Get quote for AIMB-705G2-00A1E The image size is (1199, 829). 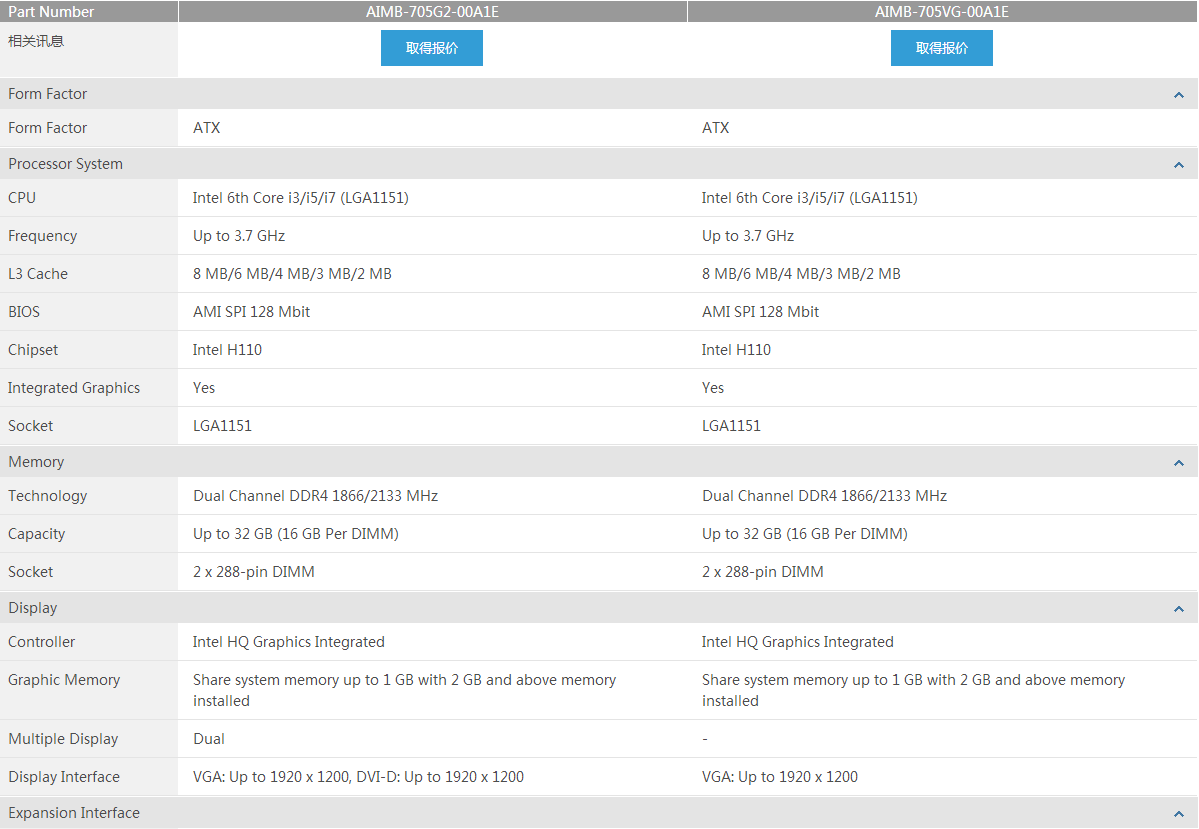click(x=431, y=48)
